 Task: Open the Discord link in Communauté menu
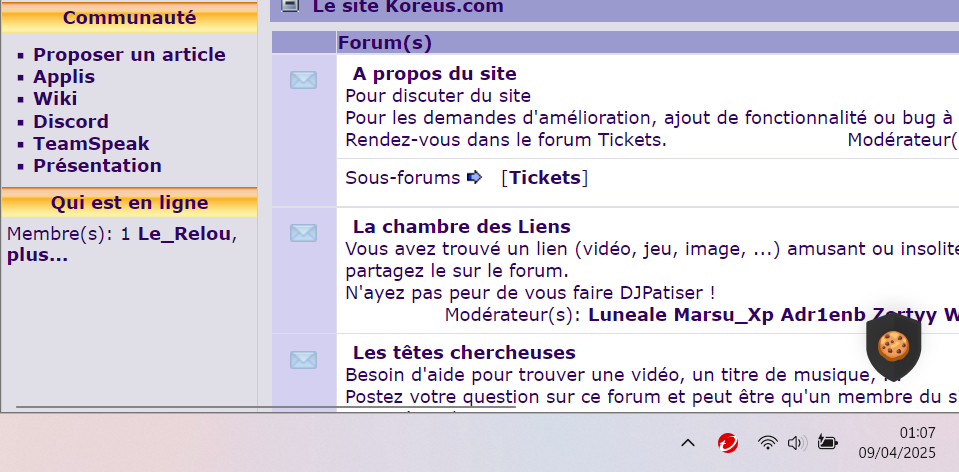pyautogui.click(x=71, y=122)
